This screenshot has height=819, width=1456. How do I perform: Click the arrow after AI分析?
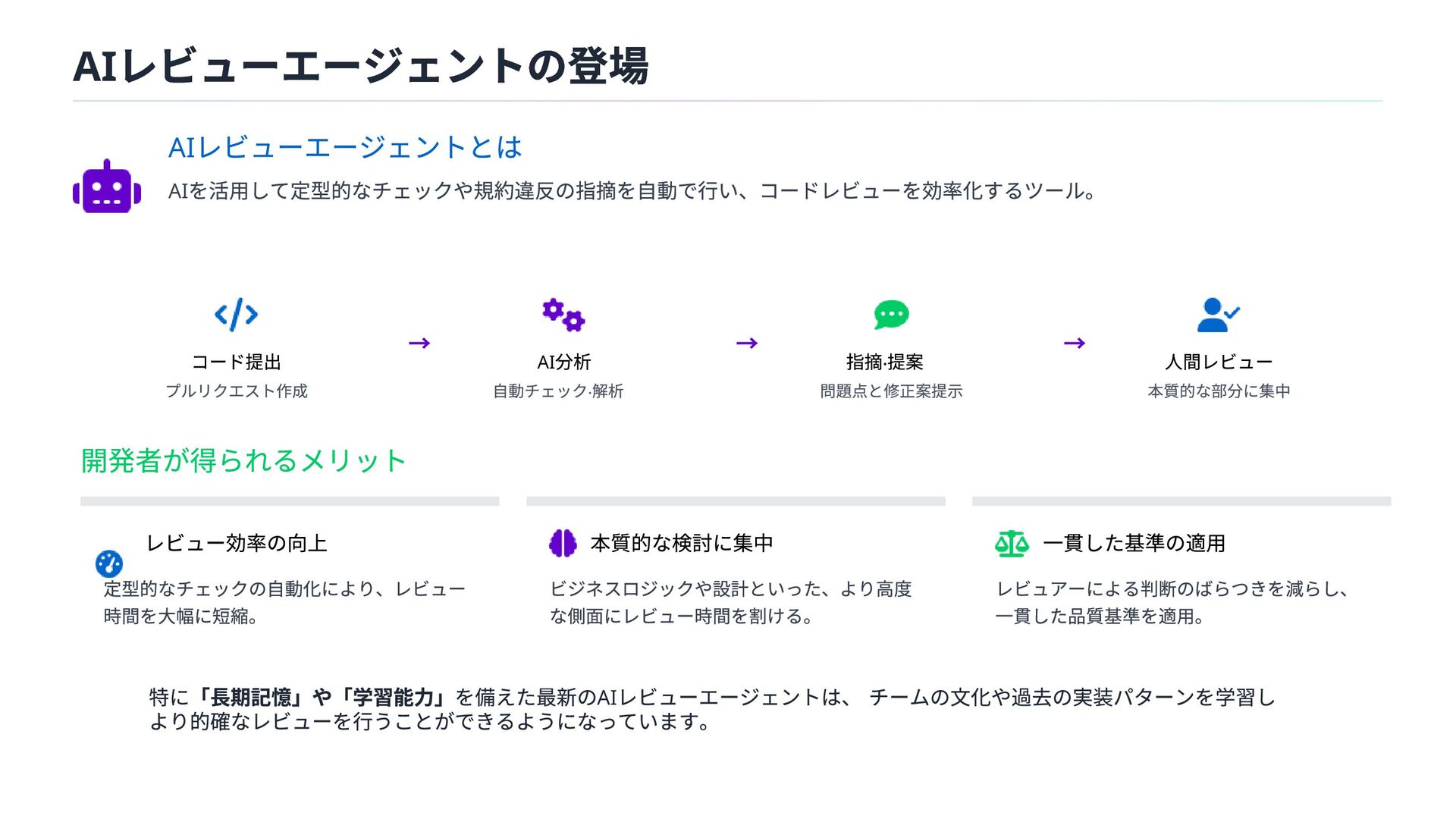click(x=747, y=344)
